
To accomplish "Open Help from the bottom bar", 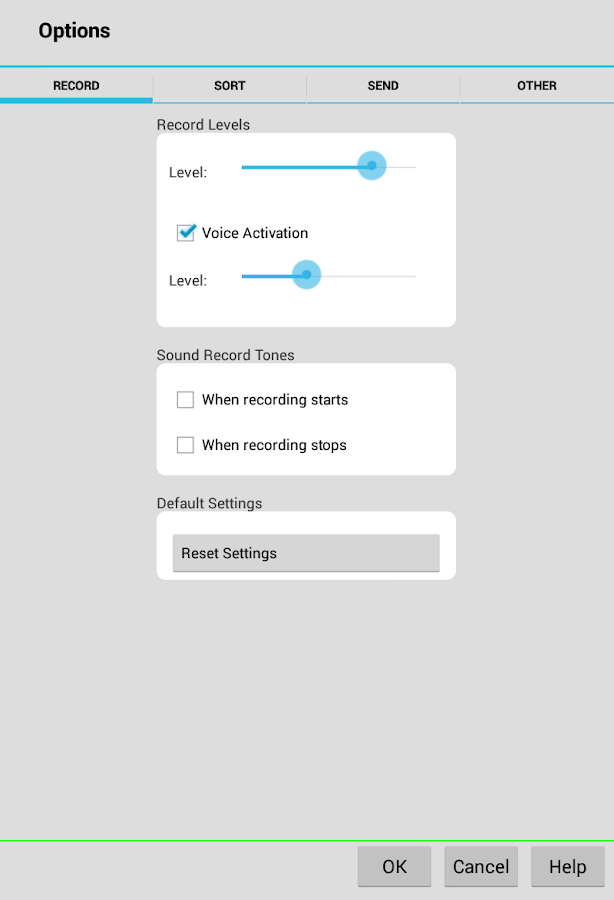I will click(567, 867).
